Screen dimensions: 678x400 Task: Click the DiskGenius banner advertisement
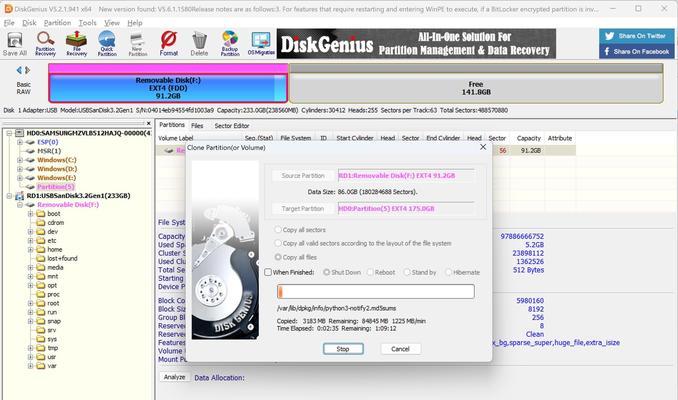tap(416, 44)
